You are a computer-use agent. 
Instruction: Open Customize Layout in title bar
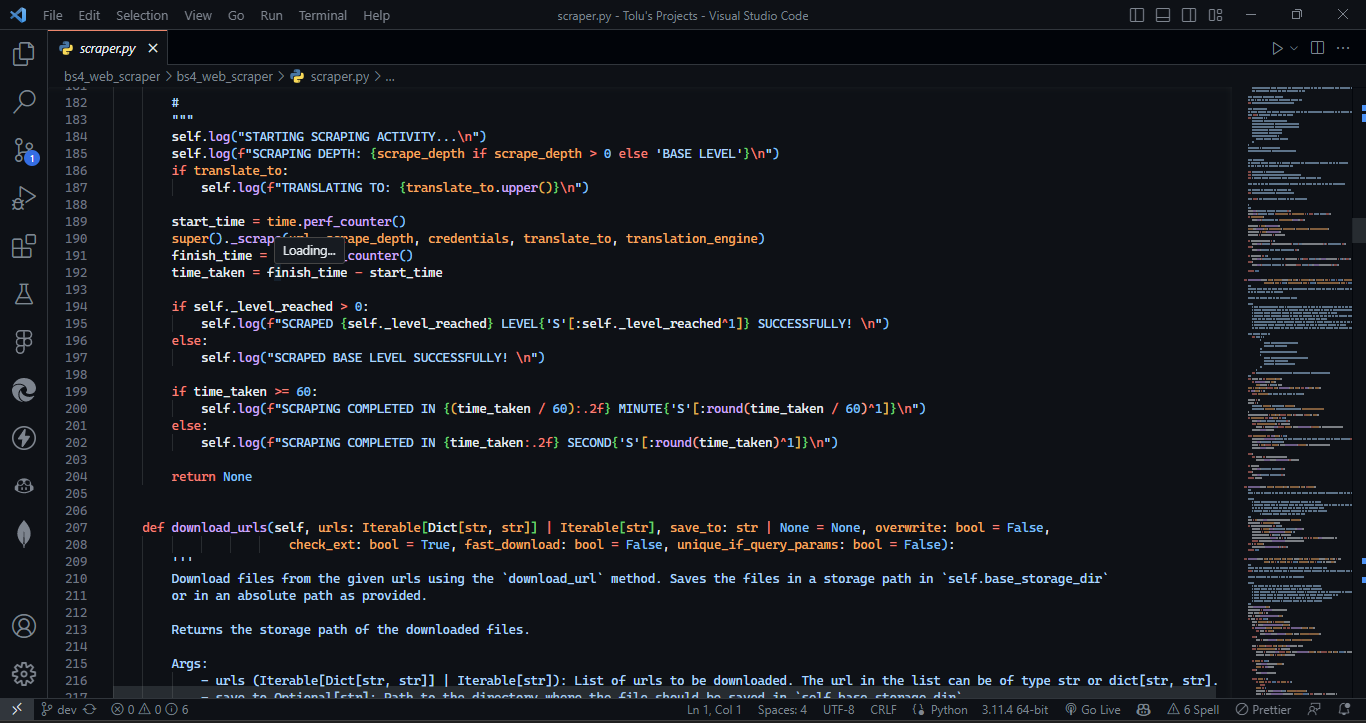pos(1216,15)
